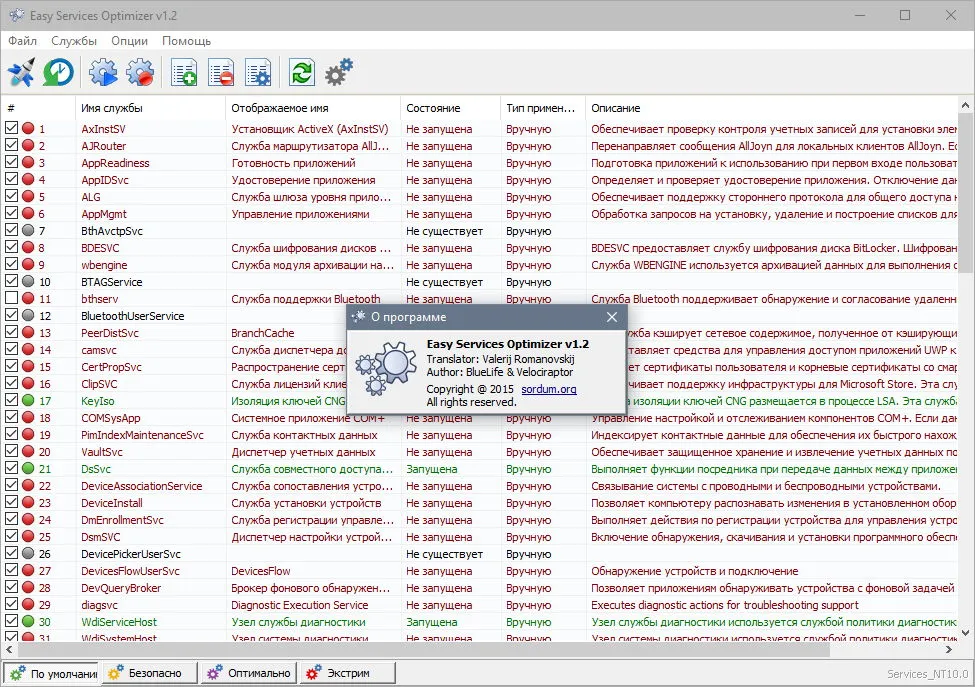Open the sordum.org link
The width and height of the screenshot is (975, 687).
(548, 389)
